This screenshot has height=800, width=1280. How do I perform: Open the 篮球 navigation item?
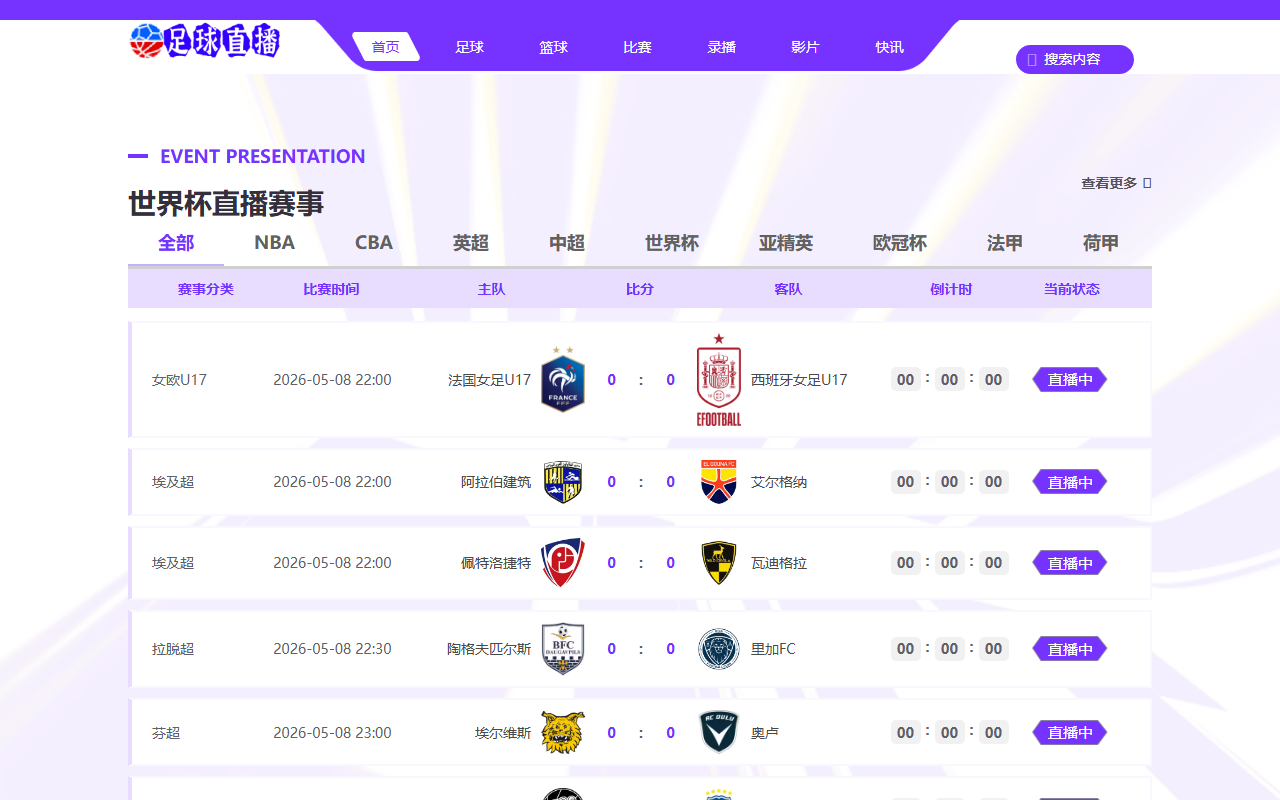[x=554, y=47]
